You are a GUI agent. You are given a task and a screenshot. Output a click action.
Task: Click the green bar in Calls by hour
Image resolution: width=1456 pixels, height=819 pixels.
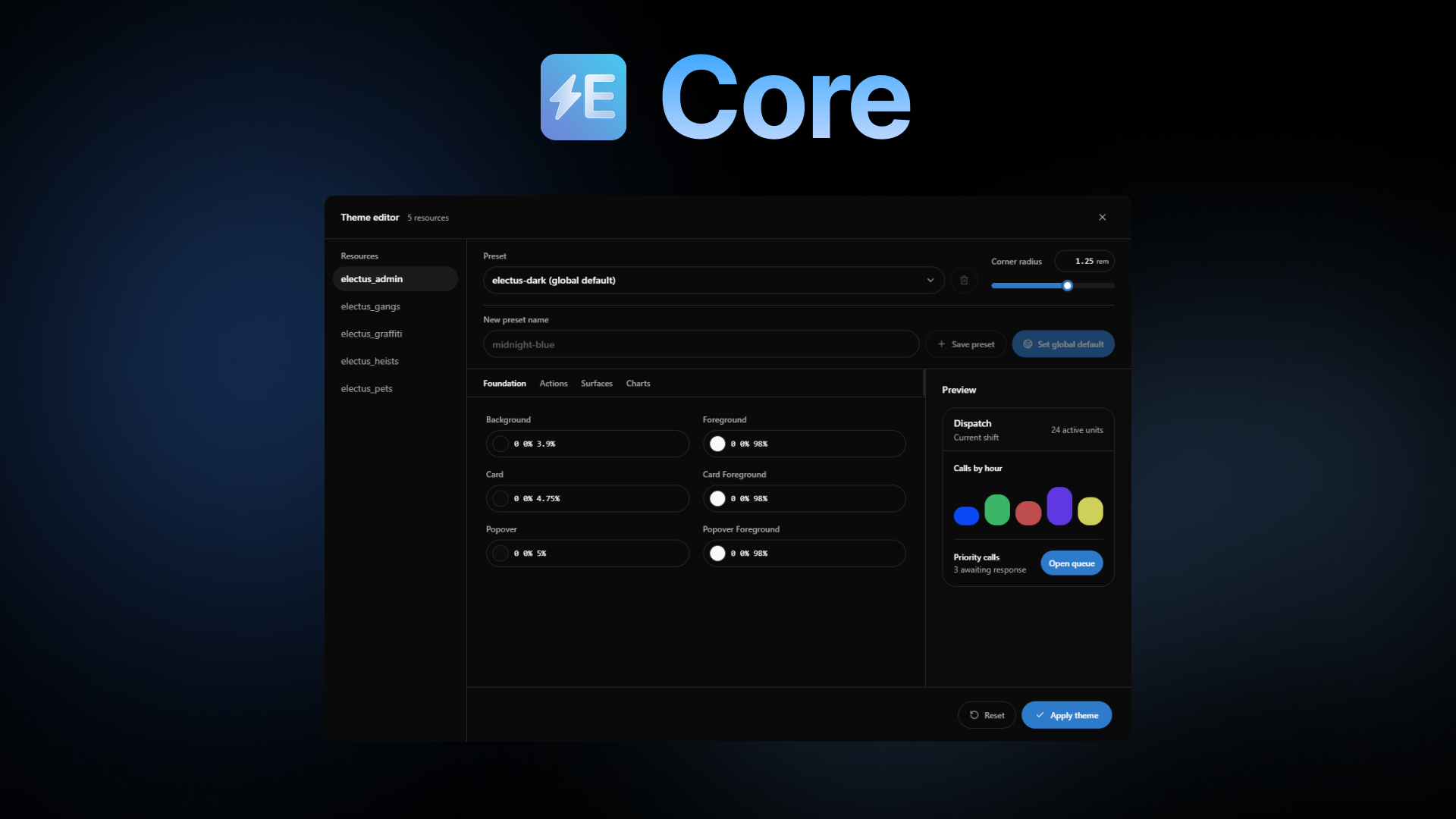(997, 510)
